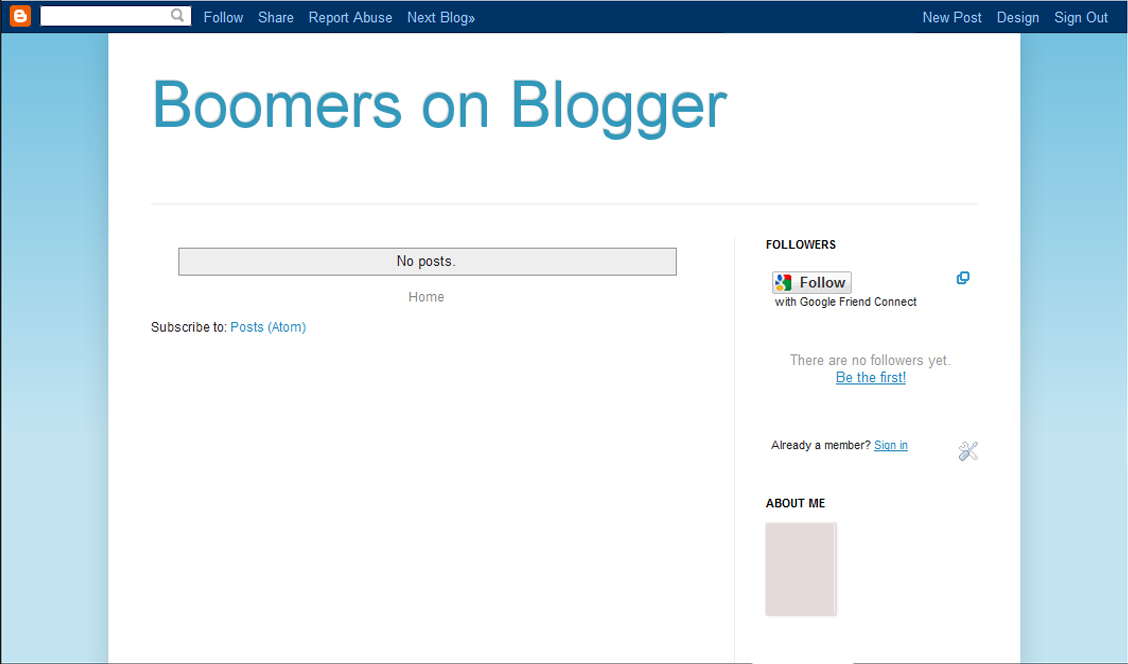Click Follow in the navbar
This screenshot has height=664, width=1128.
click(x=222, y=17)
